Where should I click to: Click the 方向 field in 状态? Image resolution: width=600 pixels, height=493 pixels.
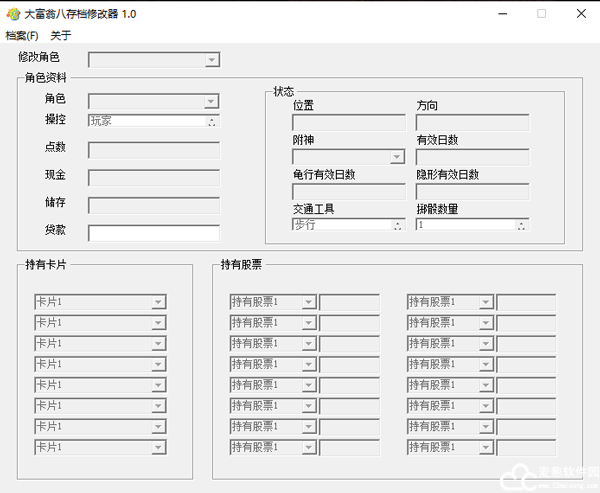pos(472,123)
